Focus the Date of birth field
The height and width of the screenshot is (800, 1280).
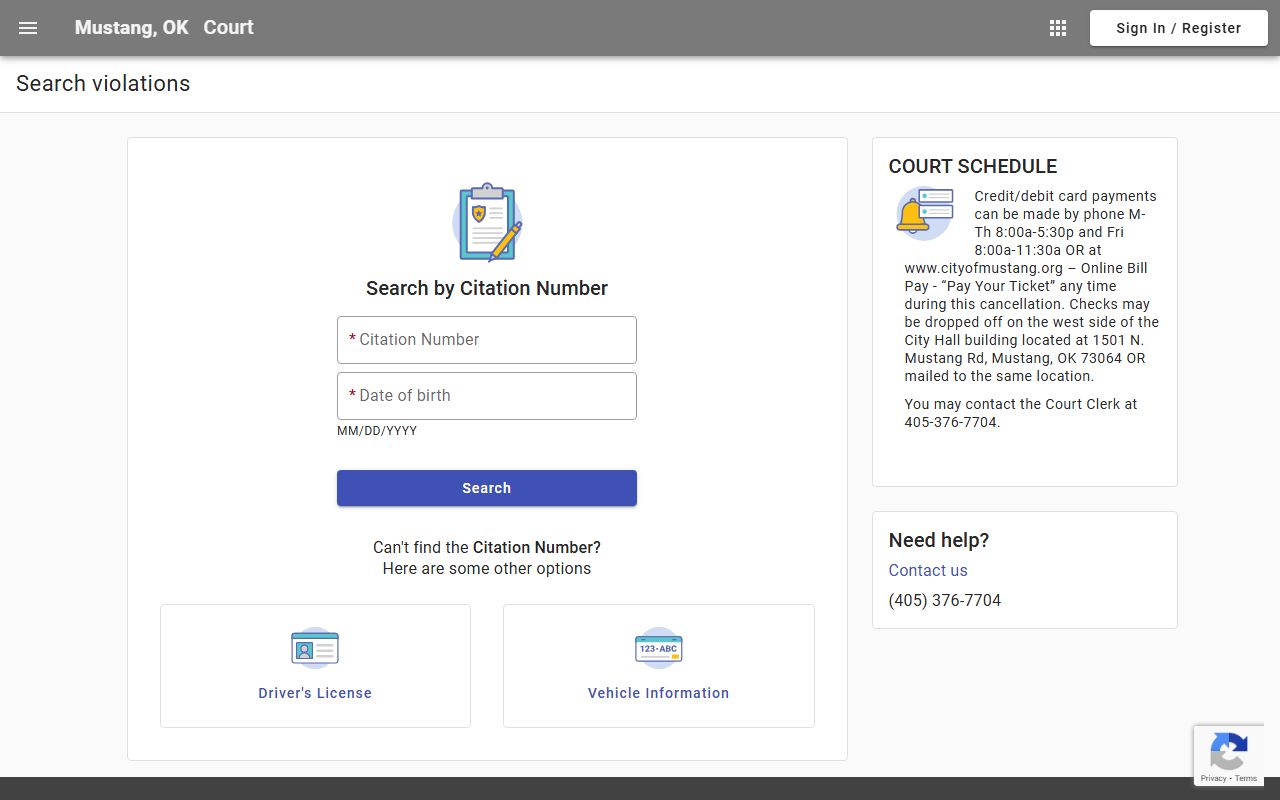[487, 396]
